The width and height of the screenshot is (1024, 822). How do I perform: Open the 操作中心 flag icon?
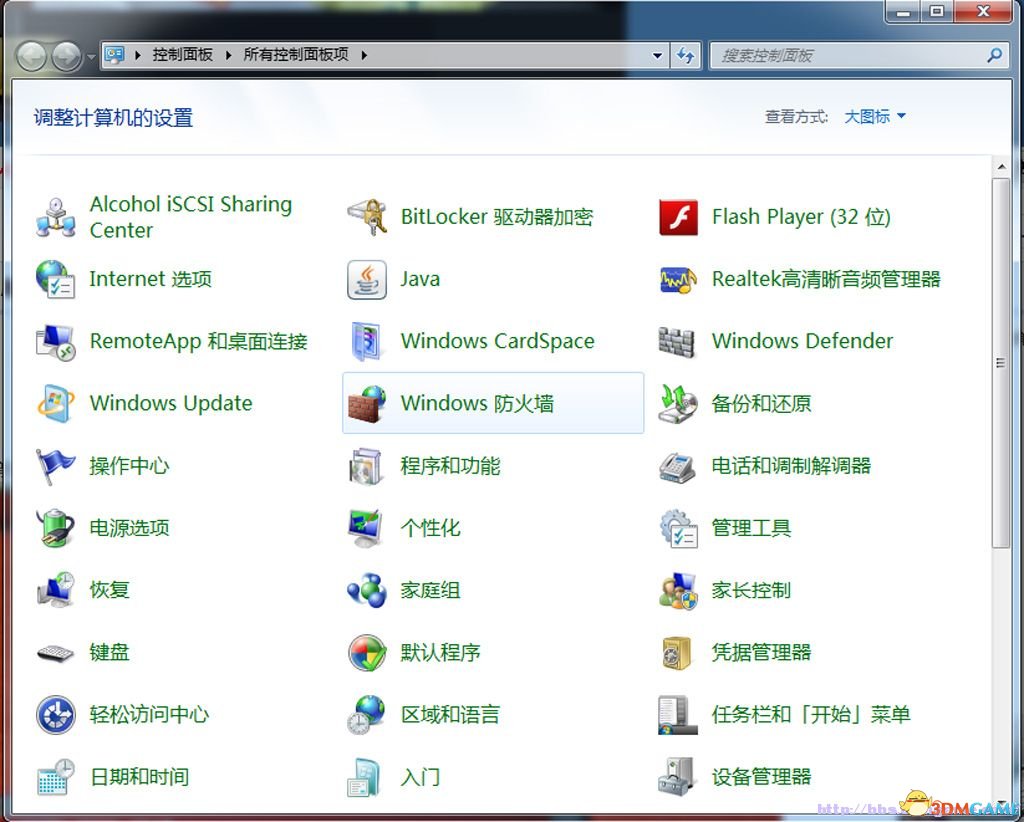click(56, 466)
